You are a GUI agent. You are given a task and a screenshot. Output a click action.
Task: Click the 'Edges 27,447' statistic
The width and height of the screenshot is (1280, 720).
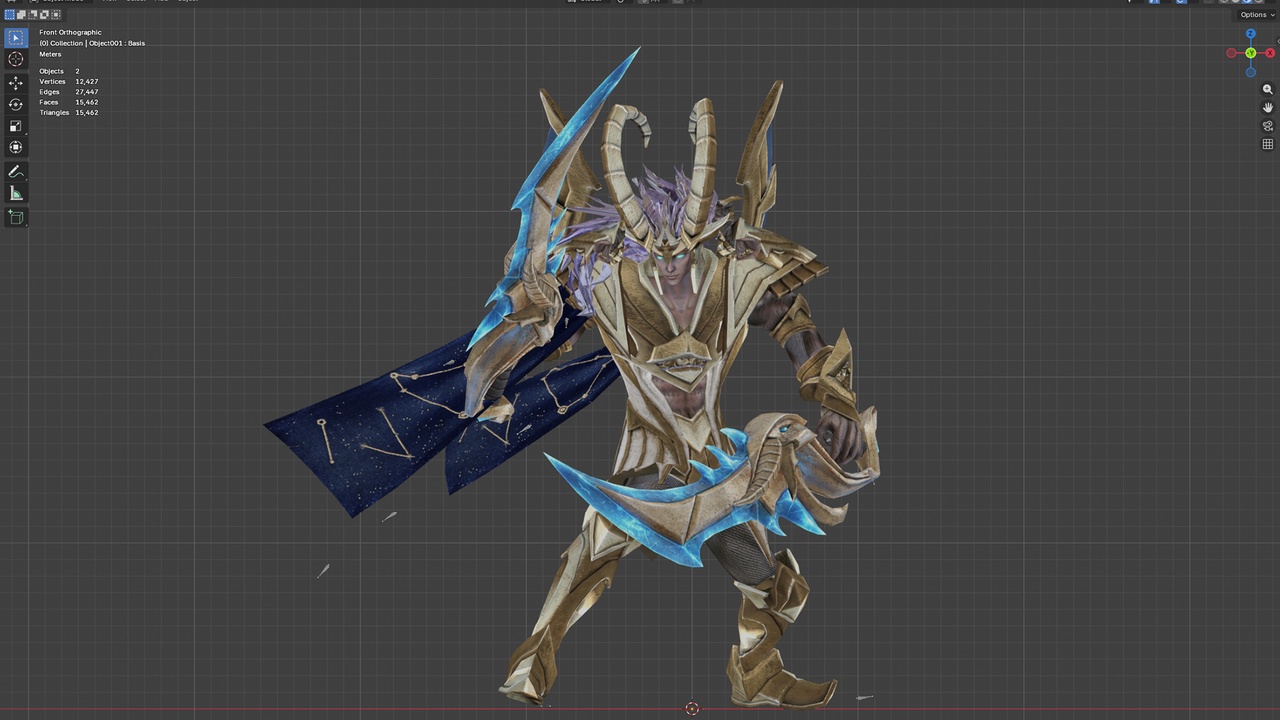[x=68, y=92]
